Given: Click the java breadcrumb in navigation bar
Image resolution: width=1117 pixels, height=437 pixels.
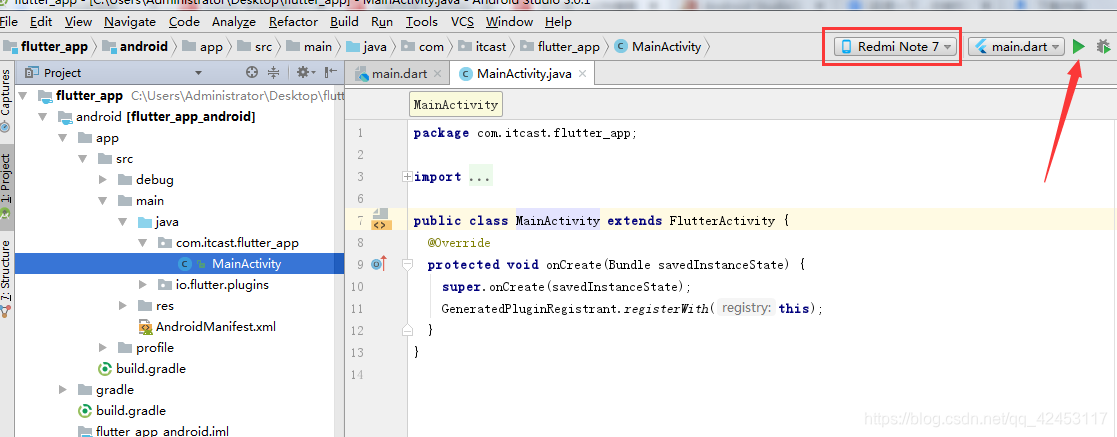Looking at the screenshot, I should click(369, 47).
